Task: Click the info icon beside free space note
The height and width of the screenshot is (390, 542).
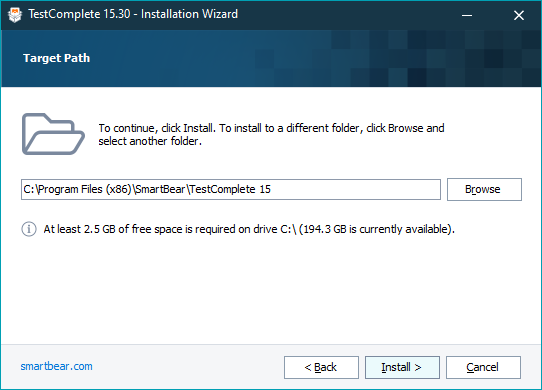Action: 29,229
